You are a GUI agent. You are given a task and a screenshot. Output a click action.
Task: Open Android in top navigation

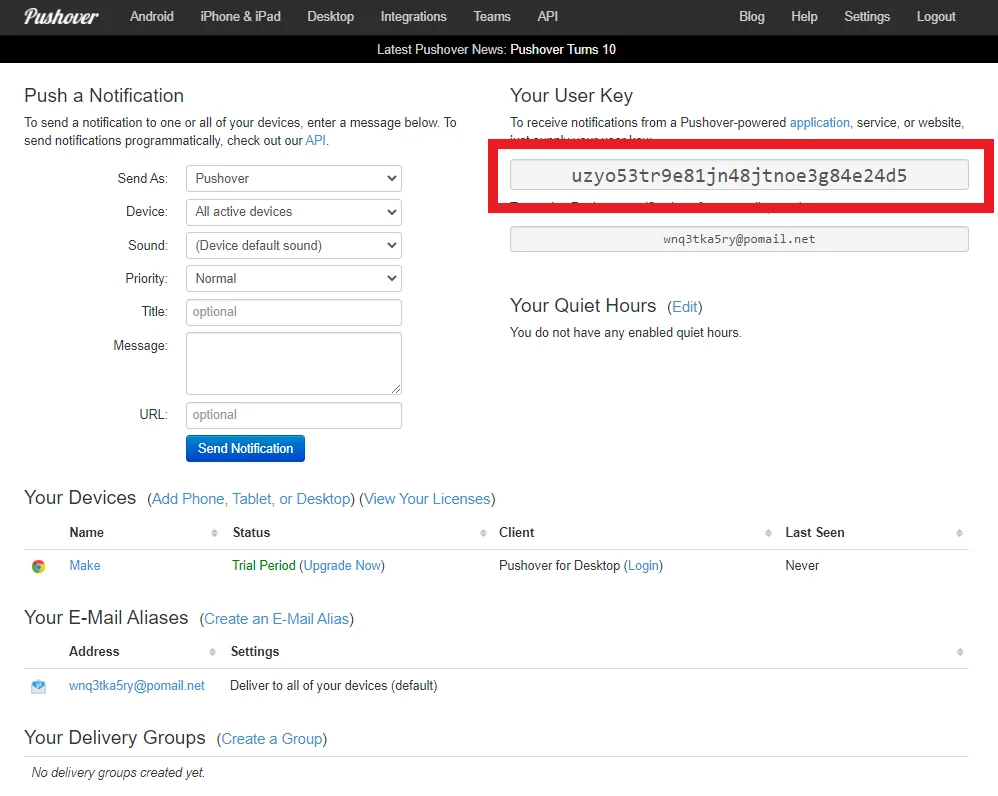(151, 17)
